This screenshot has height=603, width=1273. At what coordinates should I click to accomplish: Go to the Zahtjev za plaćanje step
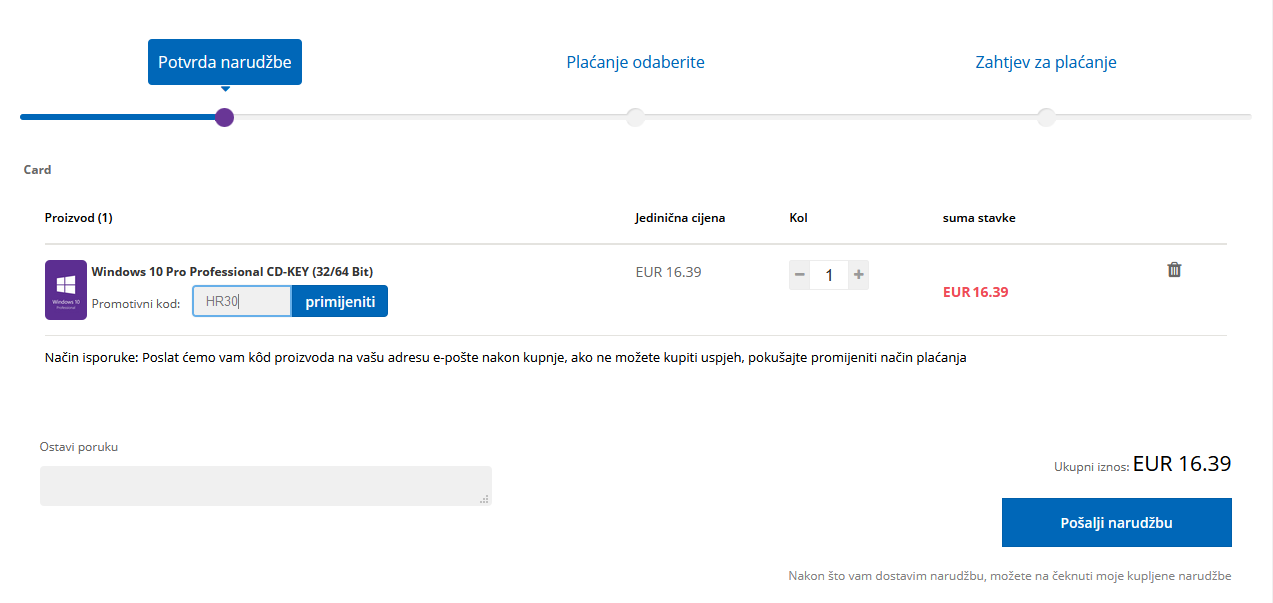[x=1046, y=62]
